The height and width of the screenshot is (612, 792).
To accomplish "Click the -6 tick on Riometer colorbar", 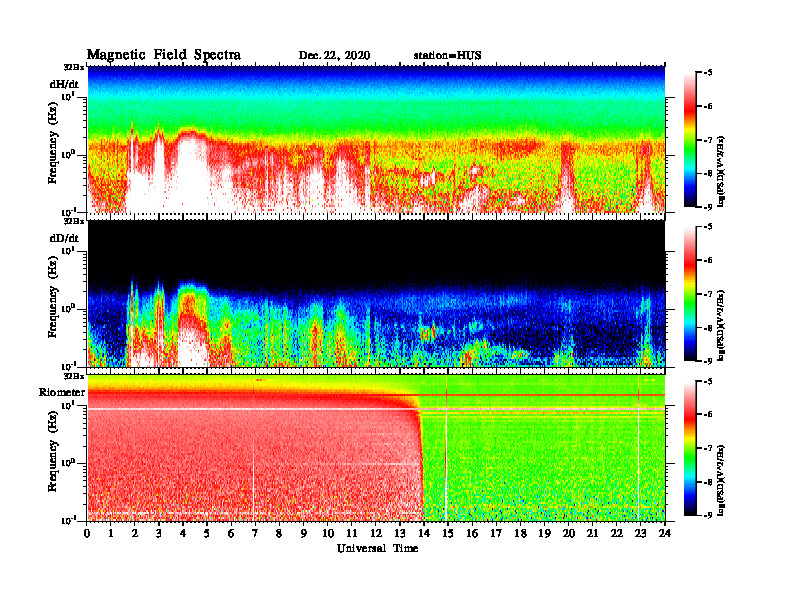I will click(x=708, y=415).
